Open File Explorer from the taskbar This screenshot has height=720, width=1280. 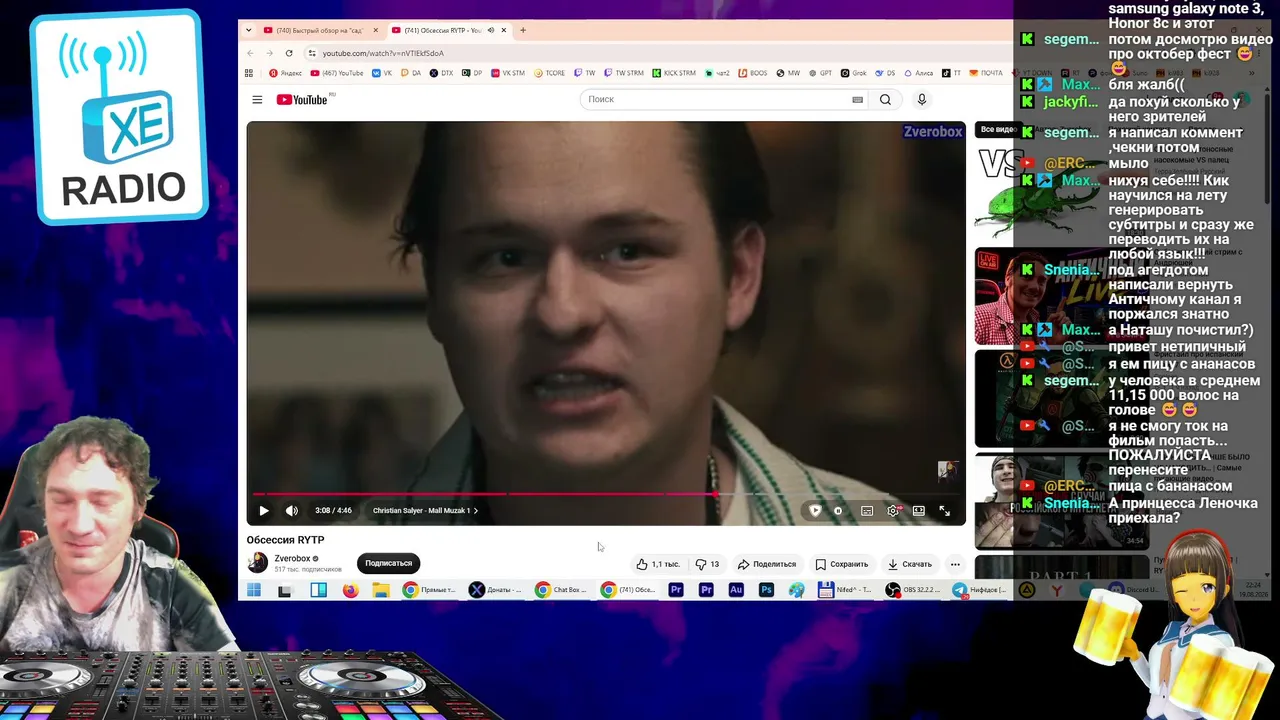click(381, 590)
